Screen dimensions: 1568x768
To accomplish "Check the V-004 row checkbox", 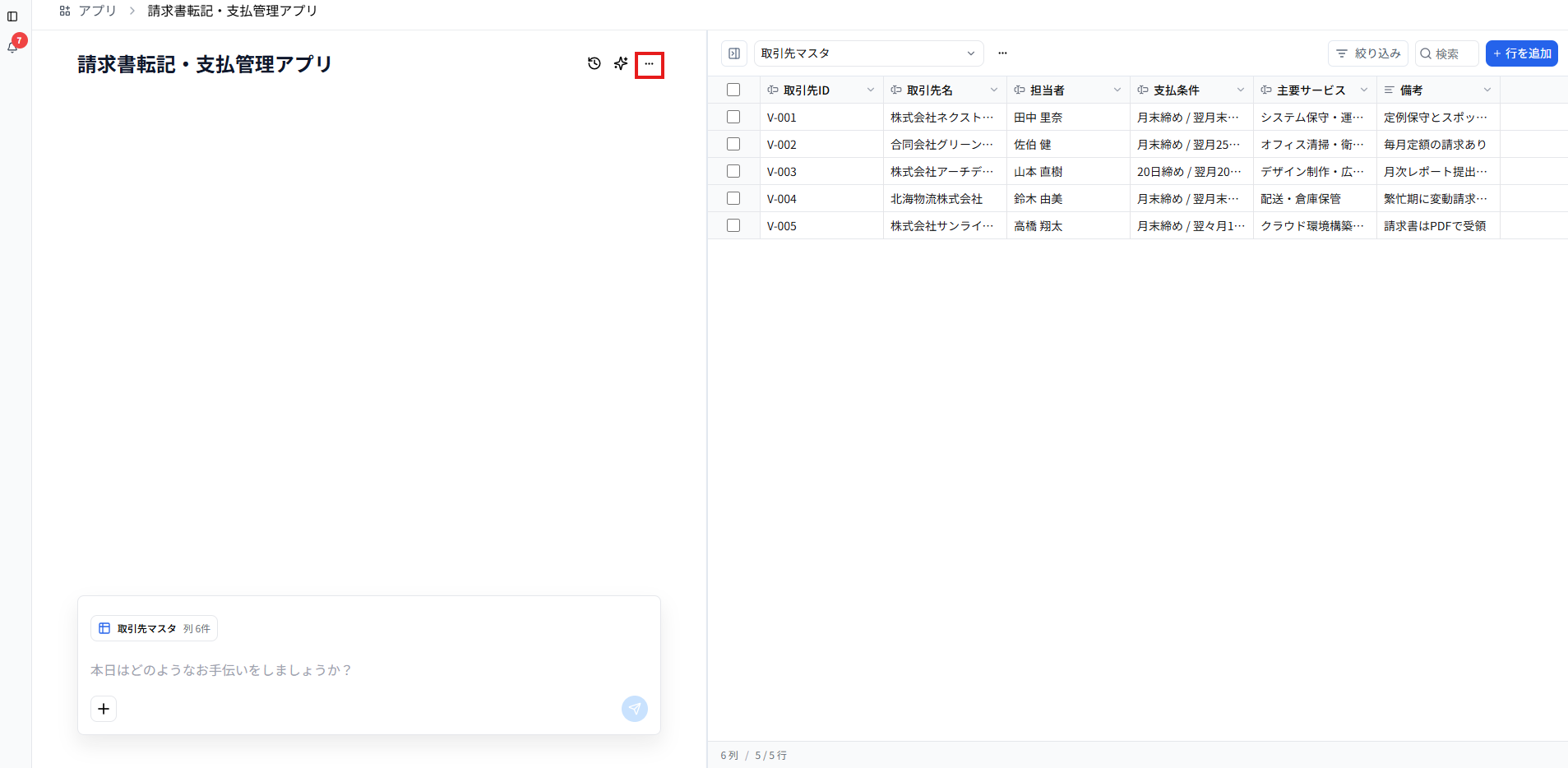I will click(733, 198).
